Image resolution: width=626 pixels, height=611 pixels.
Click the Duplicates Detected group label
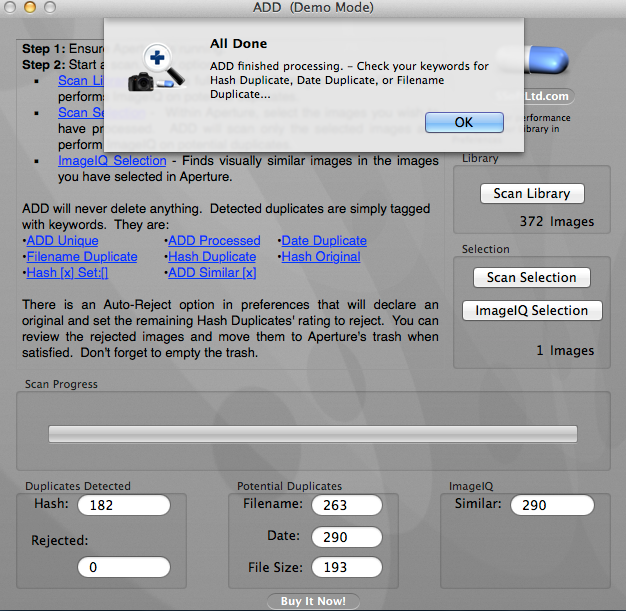[x=78, y=486]
